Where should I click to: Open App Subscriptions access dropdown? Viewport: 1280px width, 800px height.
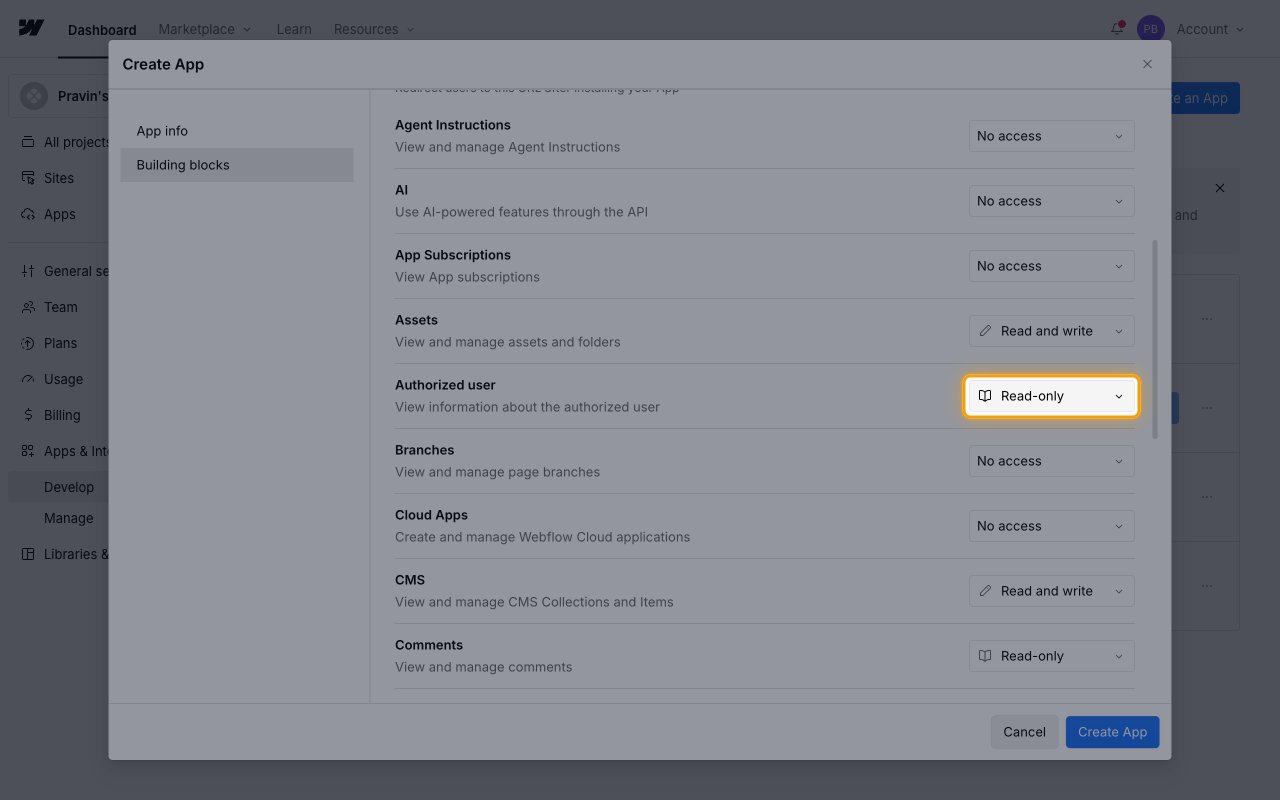(x=1052, y=266)
